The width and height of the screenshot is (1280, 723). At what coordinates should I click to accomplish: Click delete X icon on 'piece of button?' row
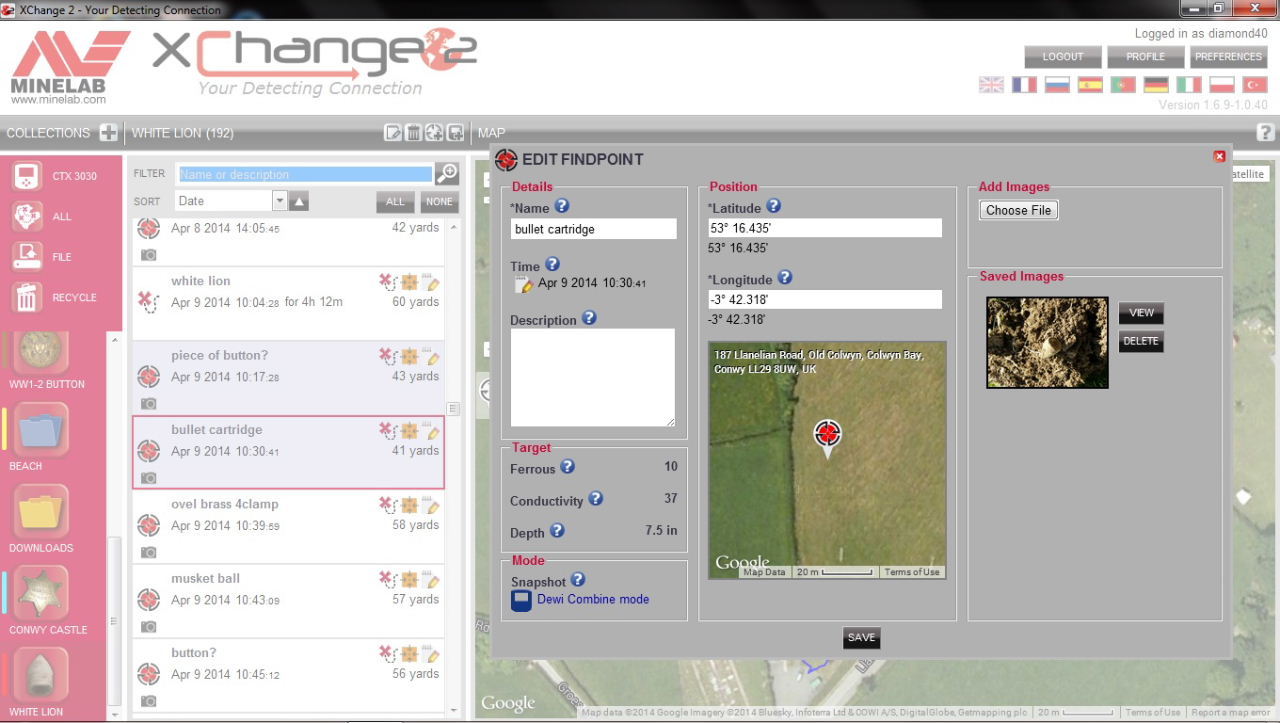387,356
